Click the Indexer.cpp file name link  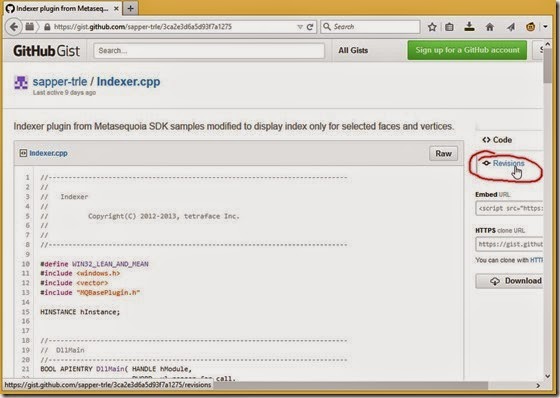(x=48, y=153)
